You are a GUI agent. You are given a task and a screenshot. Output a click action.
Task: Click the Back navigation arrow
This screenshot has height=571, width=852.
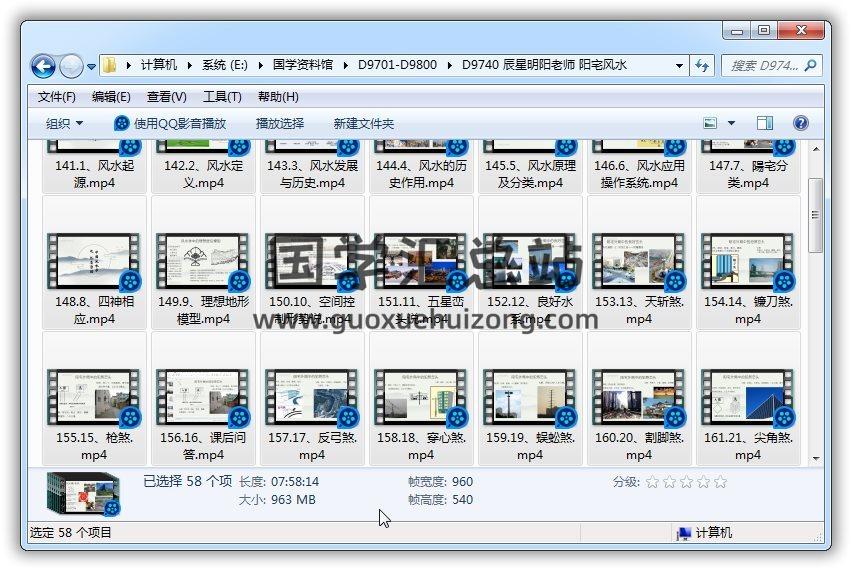pyautogui.click(x=43, y=66)
